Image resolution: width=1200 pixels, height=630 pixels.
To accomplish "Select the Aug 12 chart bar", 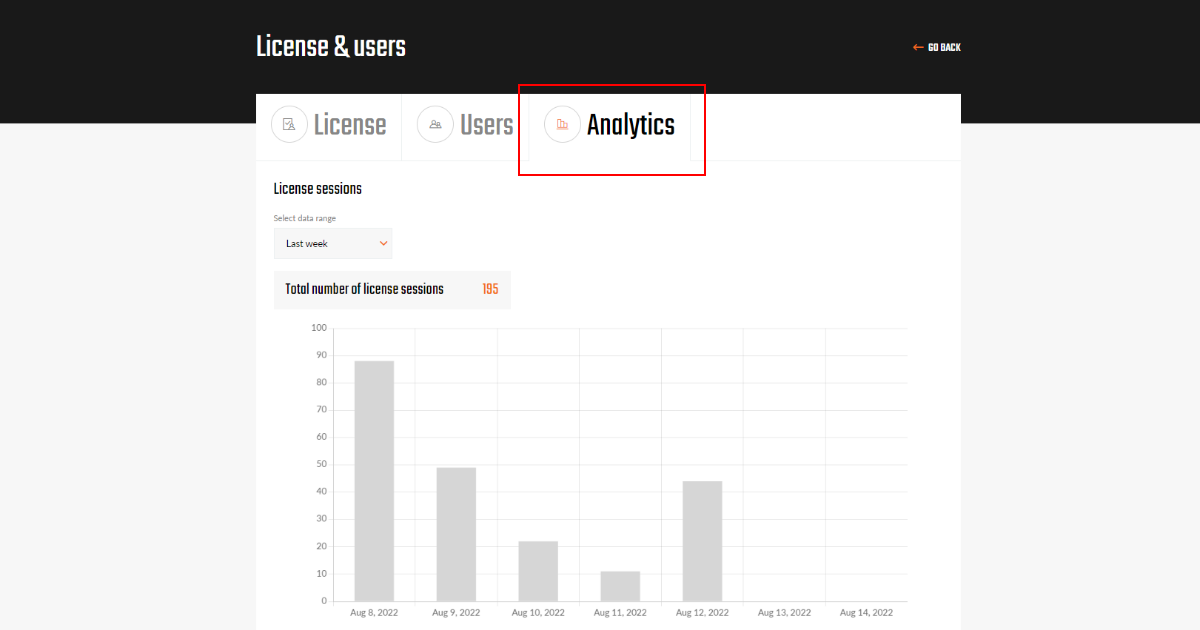I will click(701, 540).
